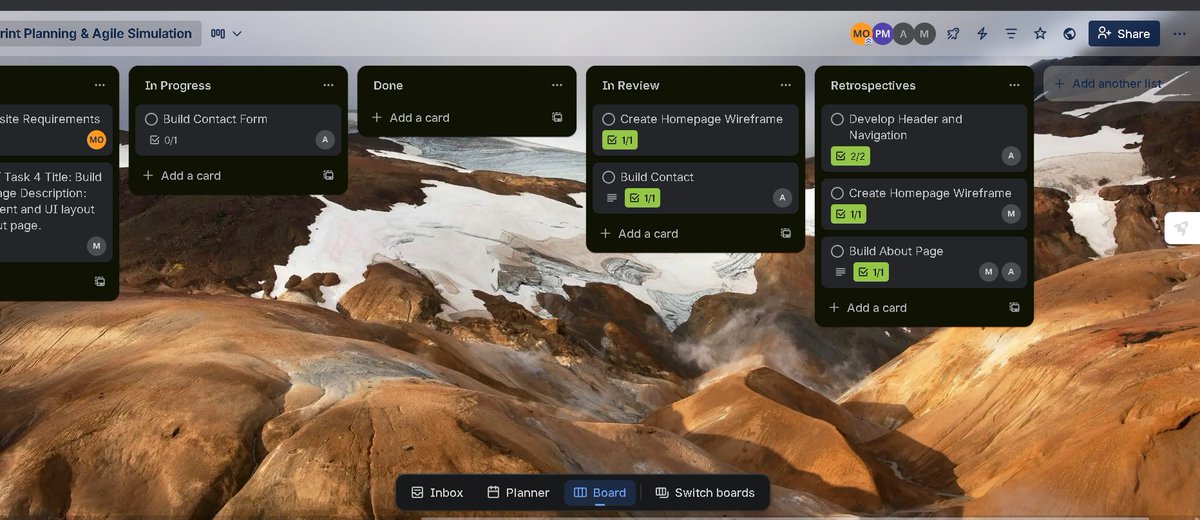Viewport: 1200px width, 520px height.
Task: Click Switch boards in bottom navigation
Action: 705,492
